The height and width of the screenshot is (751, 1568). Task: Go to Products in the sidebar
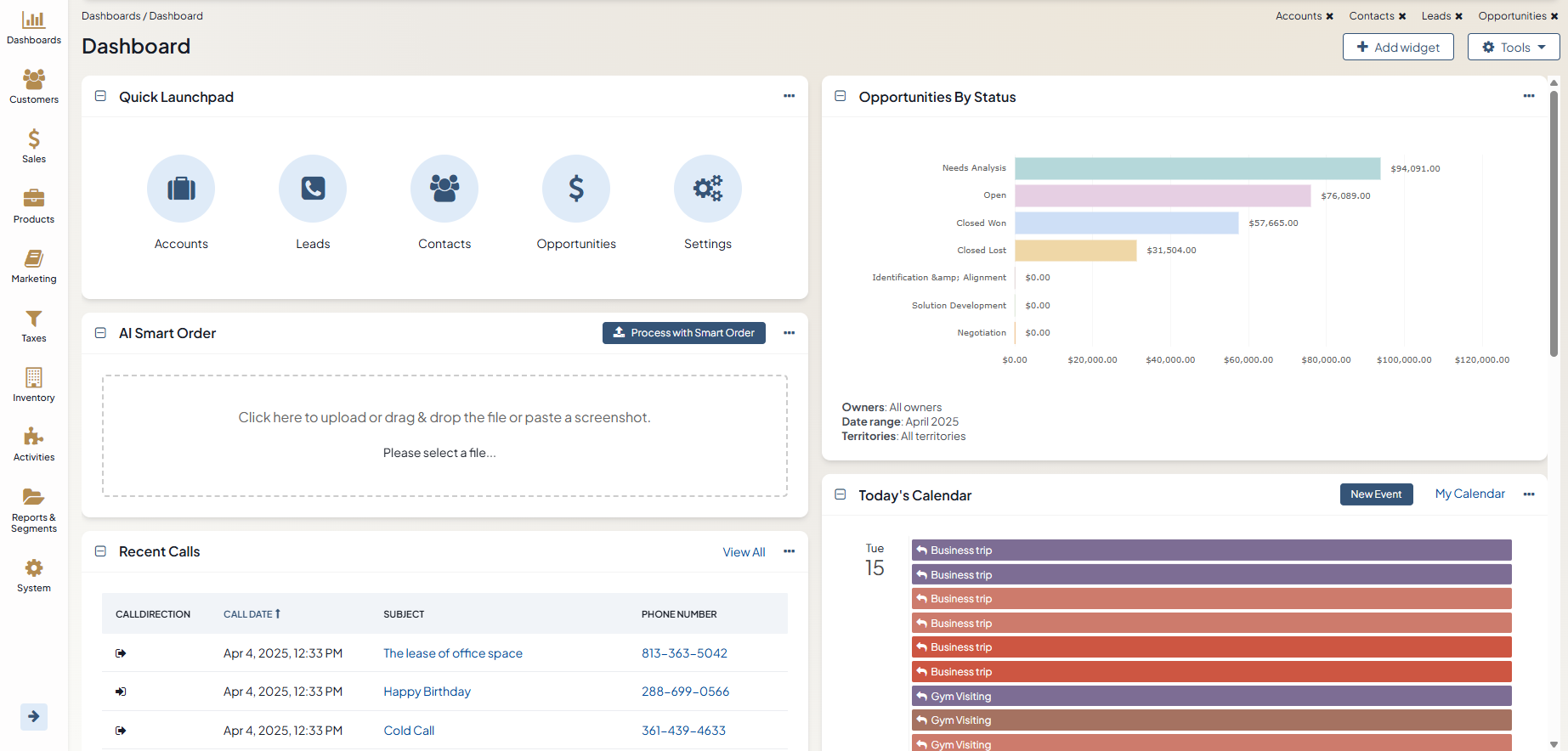[x=34, y=206]
